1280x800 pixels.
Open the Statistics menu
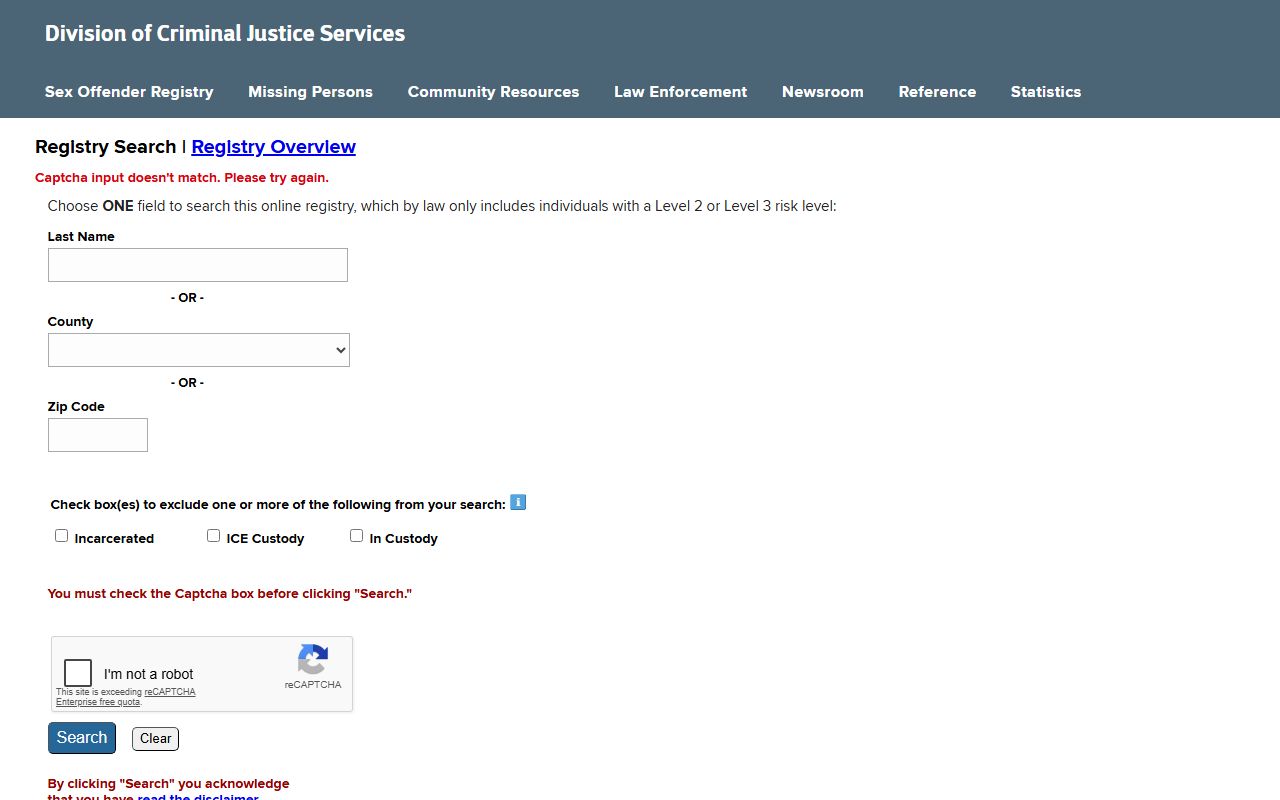click(x=1045, y=92)
